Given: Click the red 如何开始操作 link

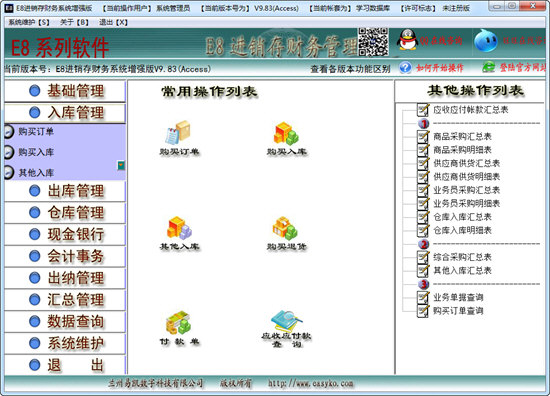Looking at the screenshot, I should [440, 68].
